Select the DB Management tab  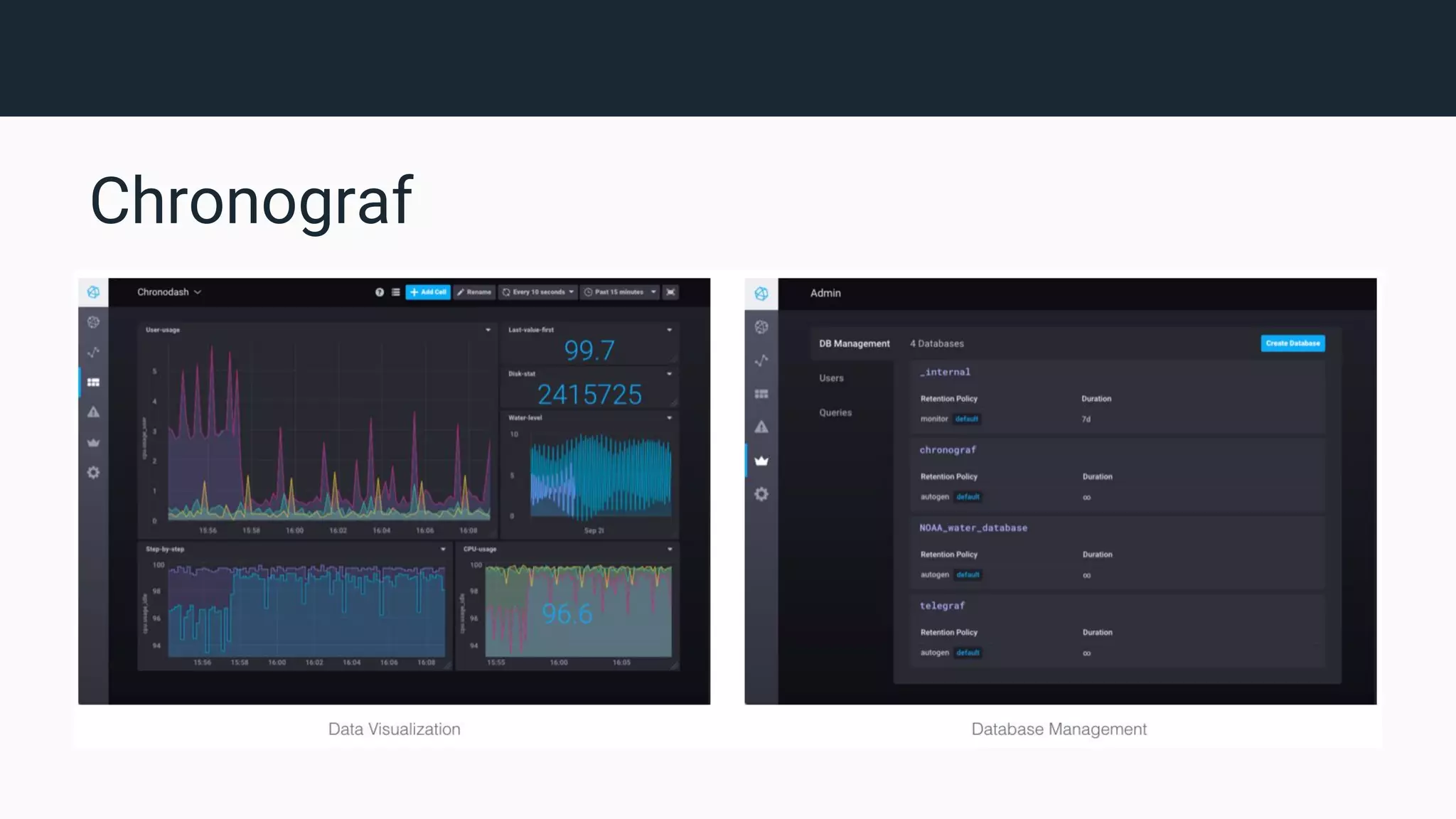click(854, 343)
